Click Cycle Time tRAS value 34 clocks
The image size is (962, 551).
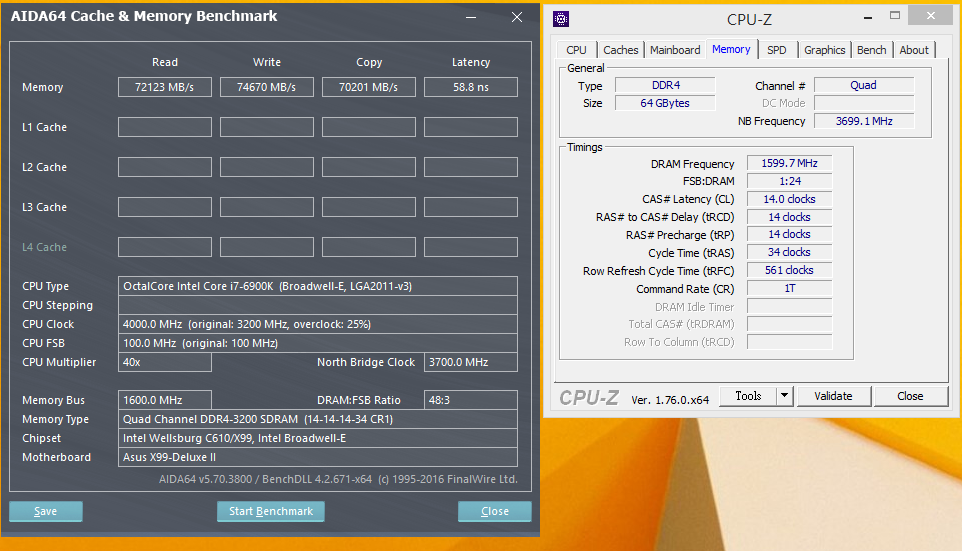click(x=790, y=252)
